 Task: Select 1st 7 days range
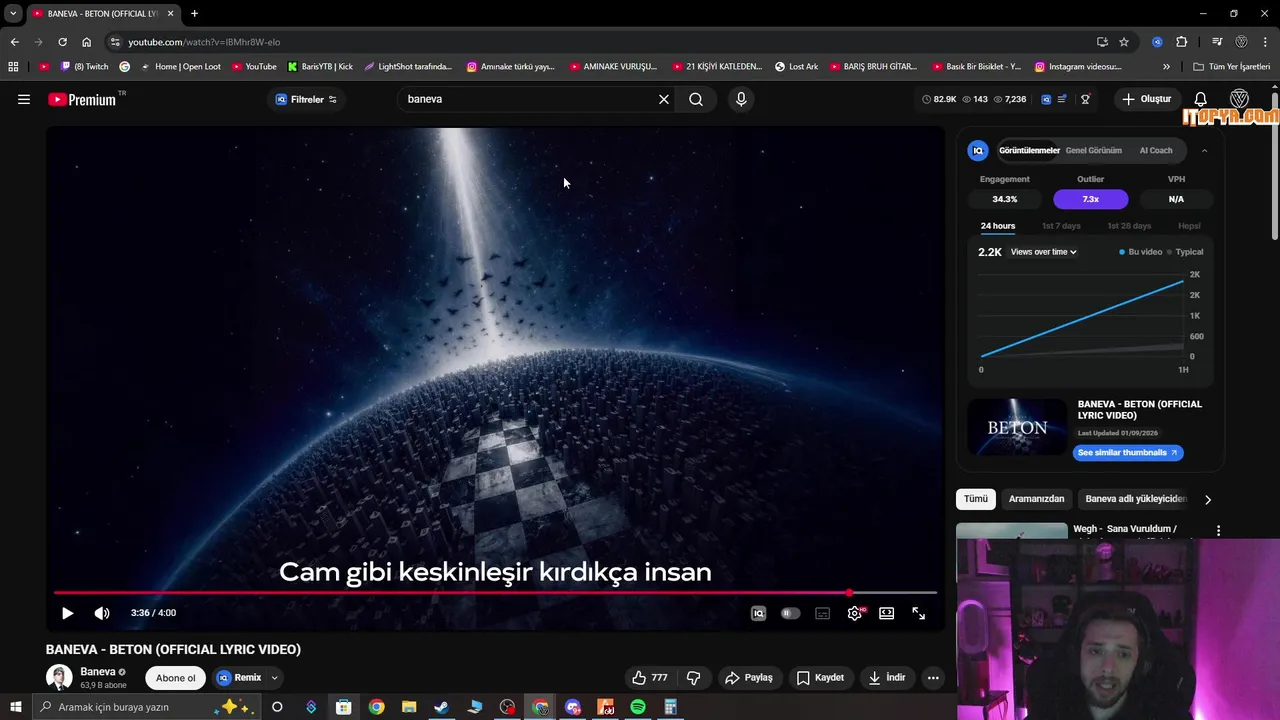coord(1061,226)
